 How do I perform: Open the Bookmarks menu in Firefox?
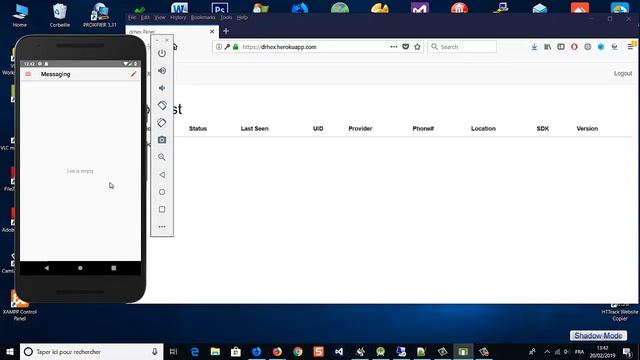pos(203,17)
